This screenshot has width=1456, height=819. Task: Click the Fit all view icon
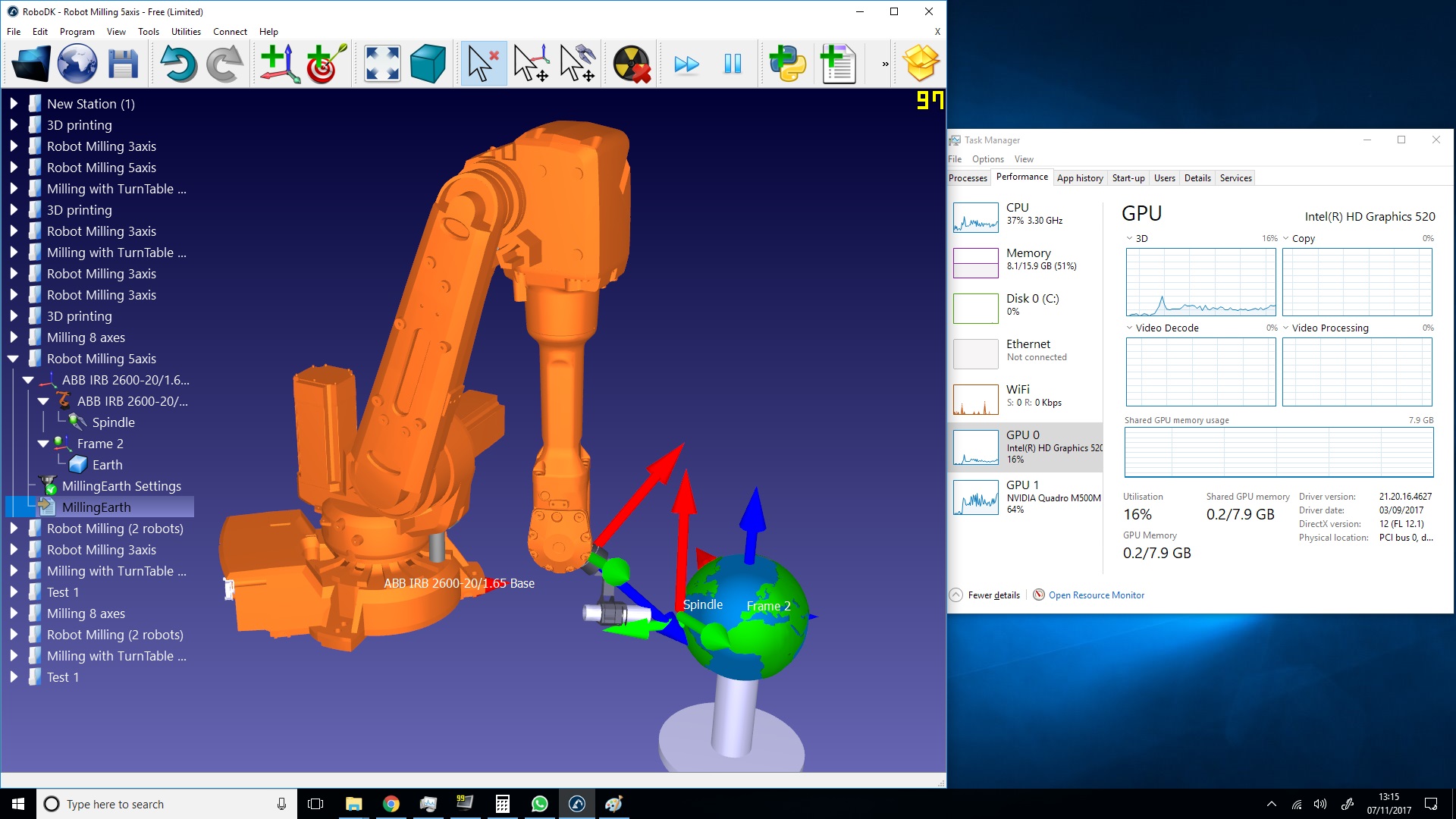tap(382, 64)
